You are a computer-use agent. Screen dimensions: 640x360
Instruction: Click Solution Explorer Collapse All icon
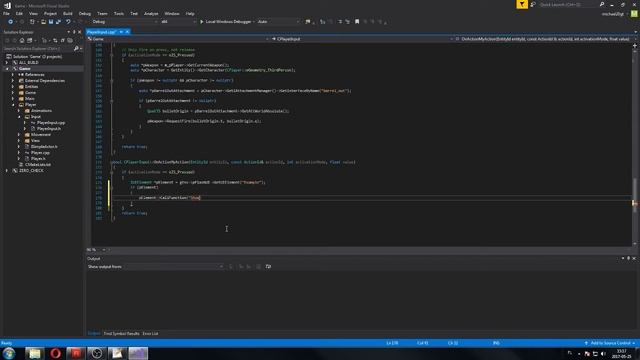pos(62,40)
